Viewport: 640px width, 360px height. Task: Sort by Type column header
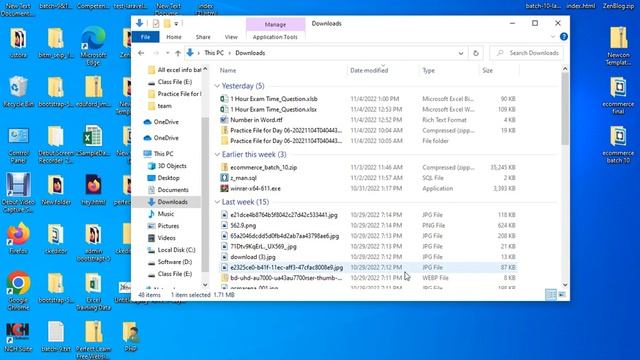[x=449, y=70]
